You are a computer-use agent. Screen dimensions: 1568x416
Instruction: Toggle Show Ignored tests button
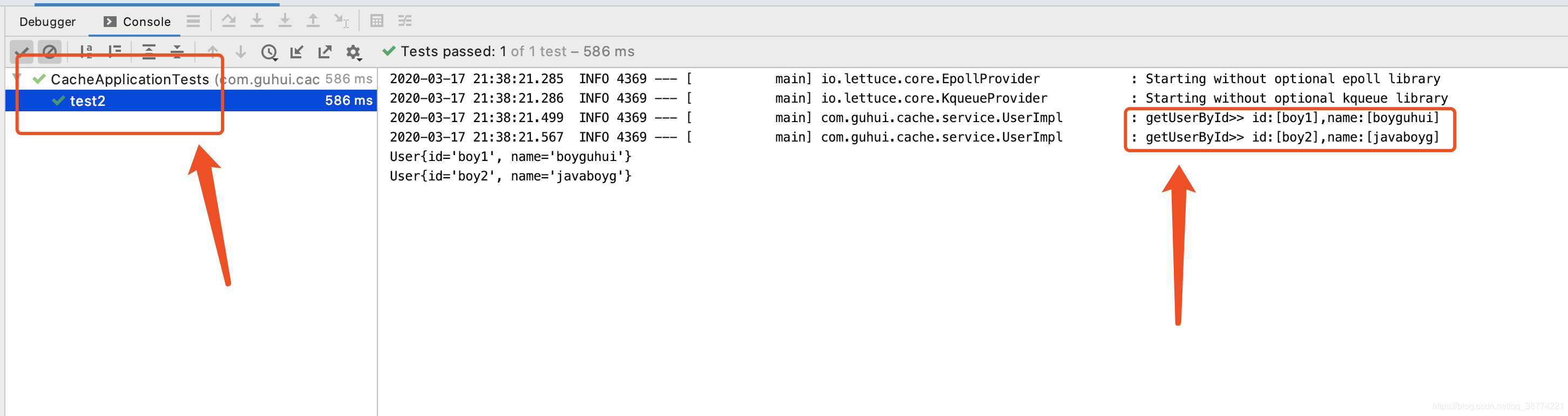50,52
